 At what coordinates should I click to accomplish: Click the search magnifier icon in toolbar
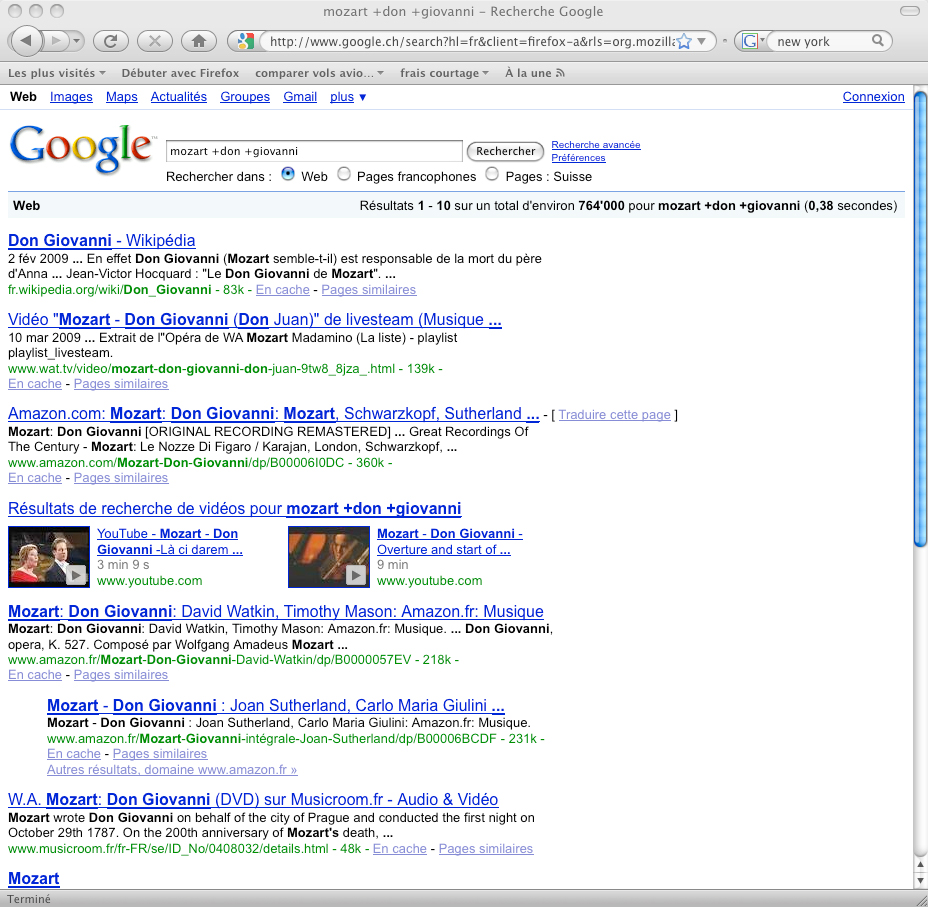tap(878, 40)
